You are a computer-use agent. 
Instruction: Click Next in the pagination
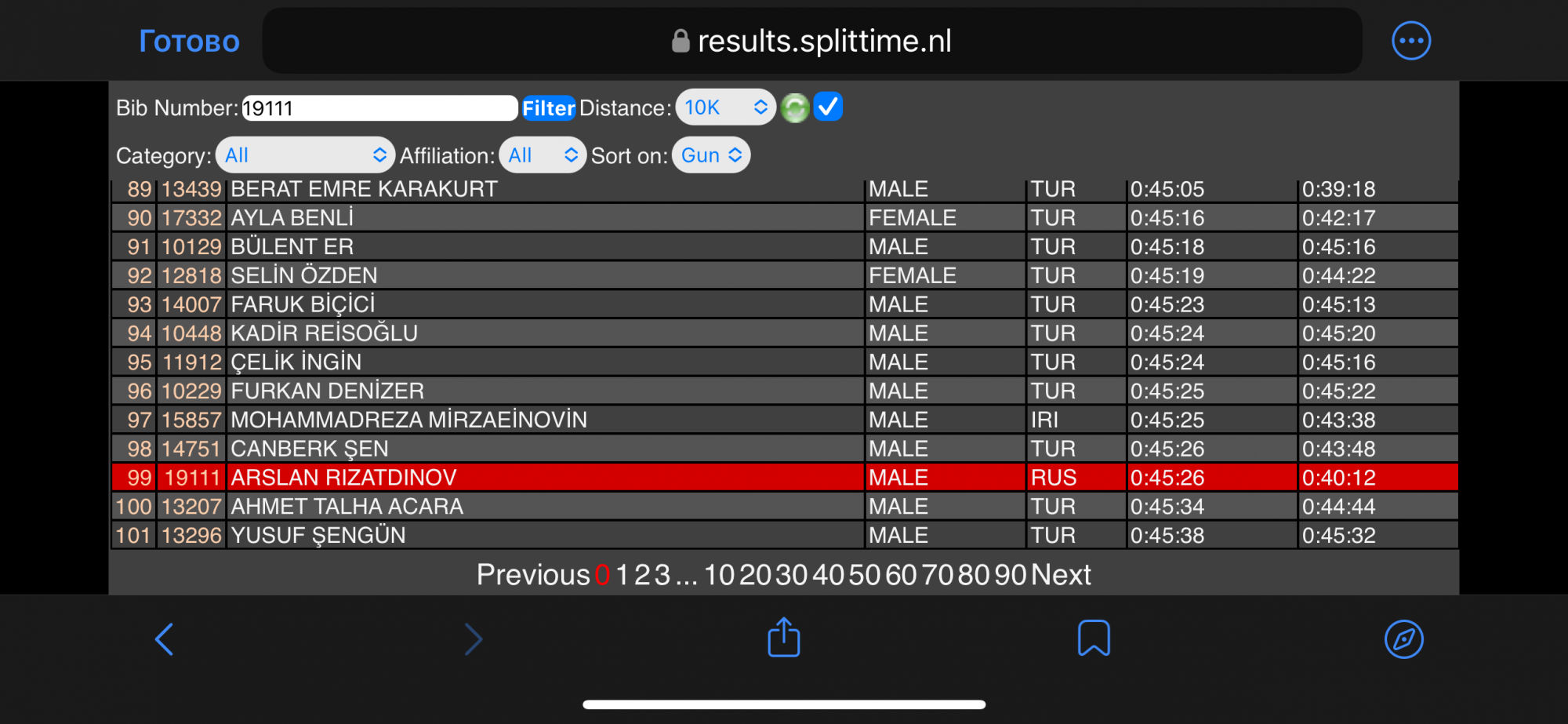point(1061,575)
